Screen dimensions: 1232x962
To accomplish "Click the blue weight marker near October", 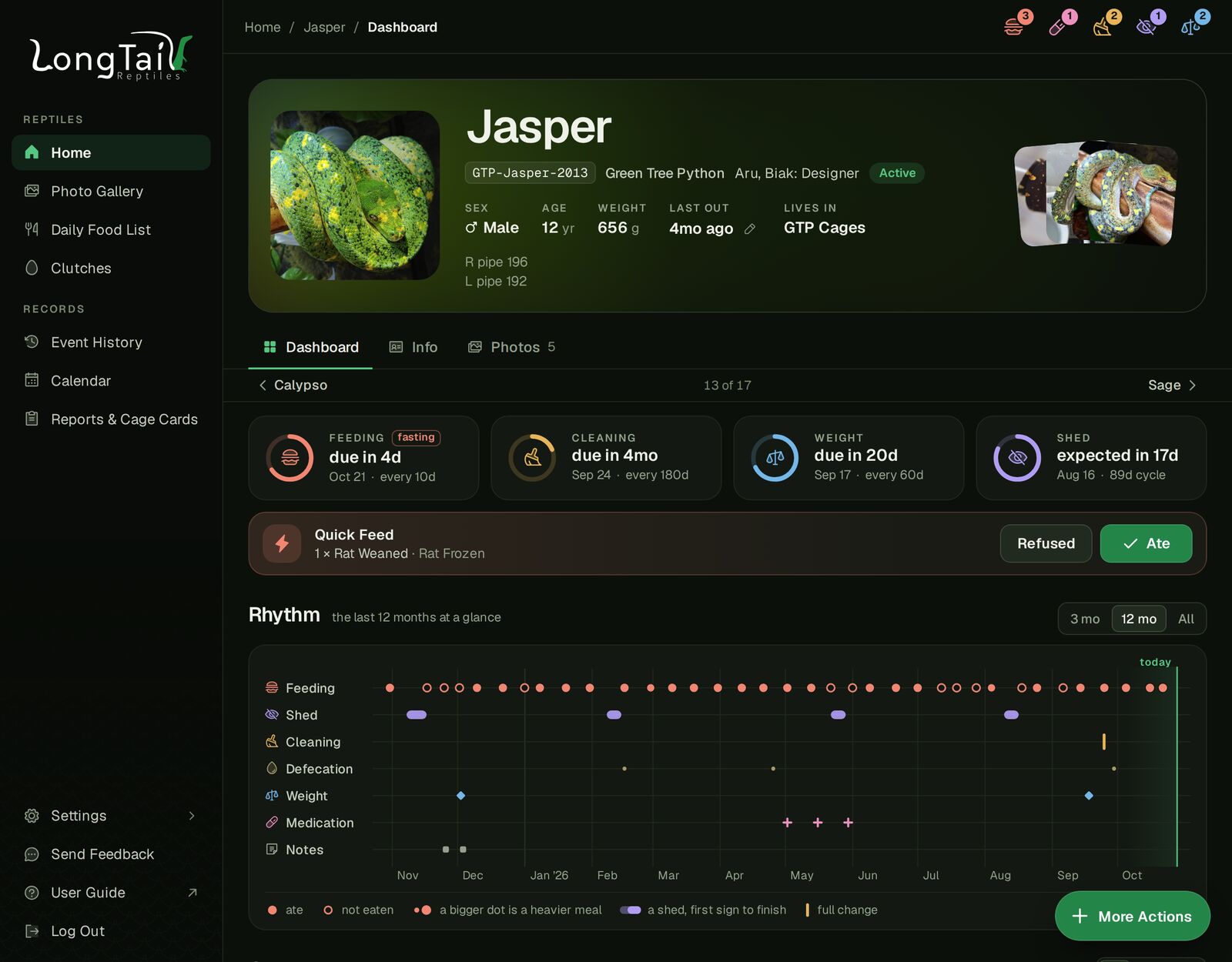I will 1089,796.
